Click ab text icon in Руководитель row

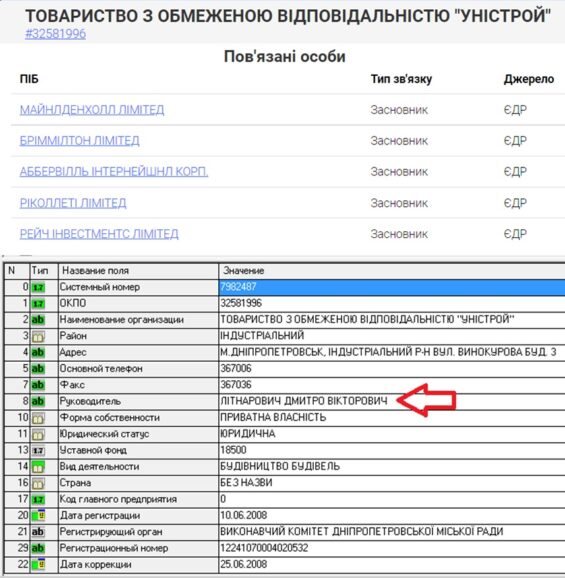point(38,401)
